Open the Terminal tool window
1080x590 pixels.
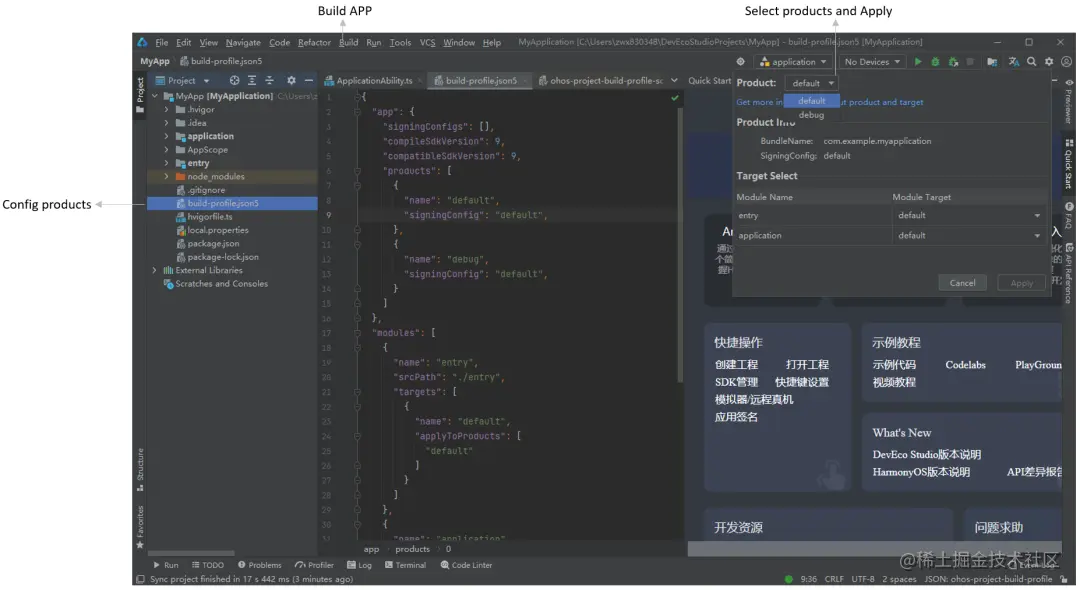[405, 565]
